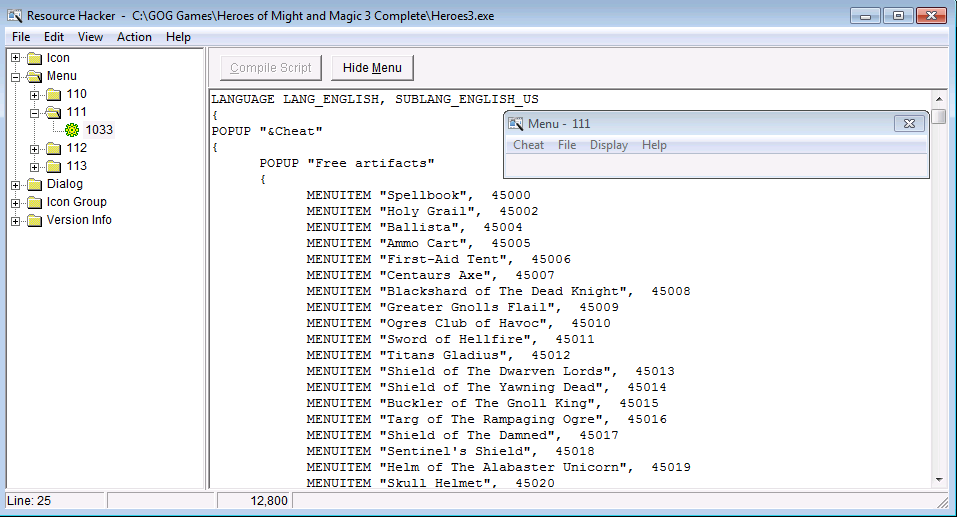Collapse the 111 menu resource node
The image size is (957, 517).
35,112
